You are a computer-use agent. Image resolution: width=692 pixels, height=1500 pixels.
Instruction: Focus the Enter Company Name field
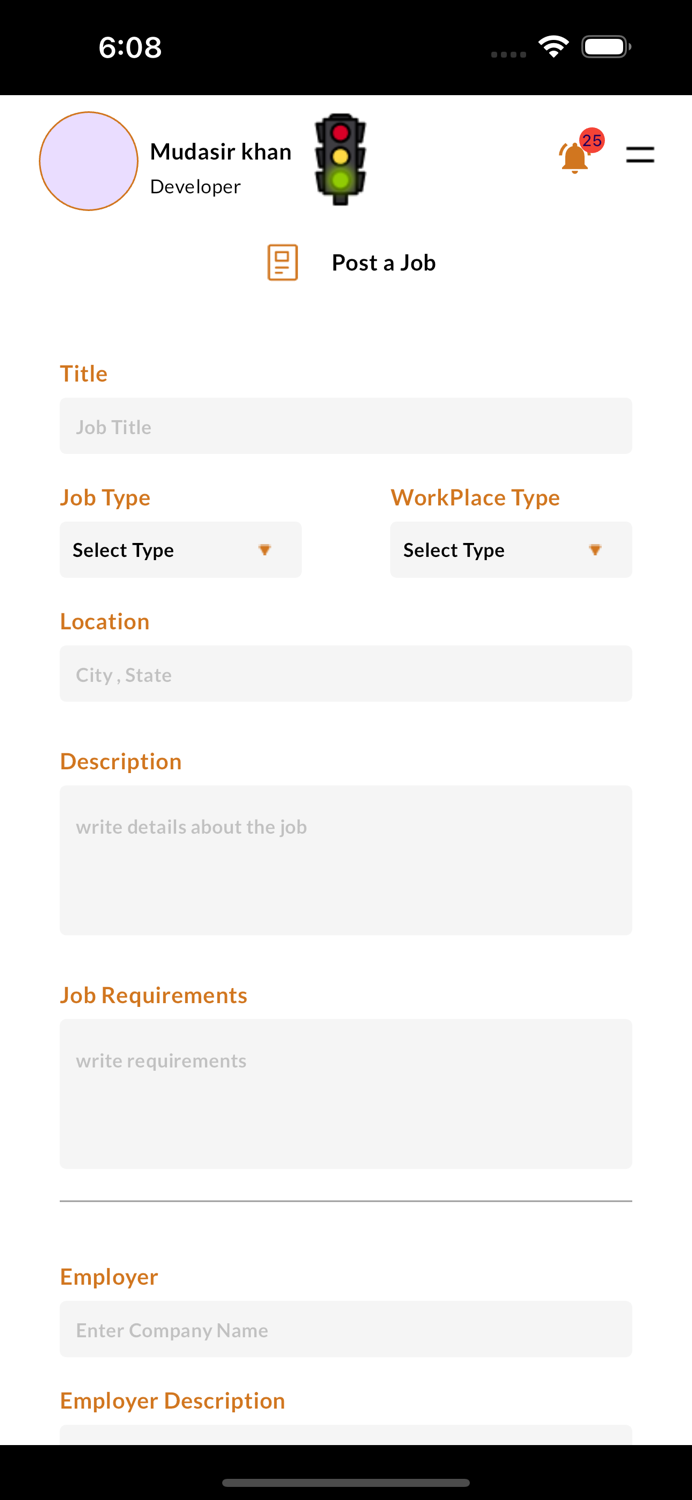(x=346, y=1329)
